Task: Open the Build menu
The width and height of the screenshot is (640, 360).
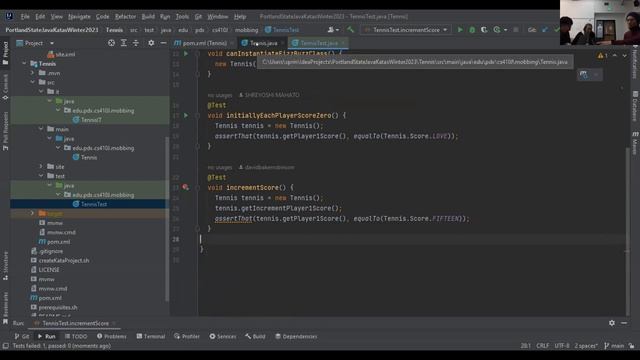Action: coord(148,17)
